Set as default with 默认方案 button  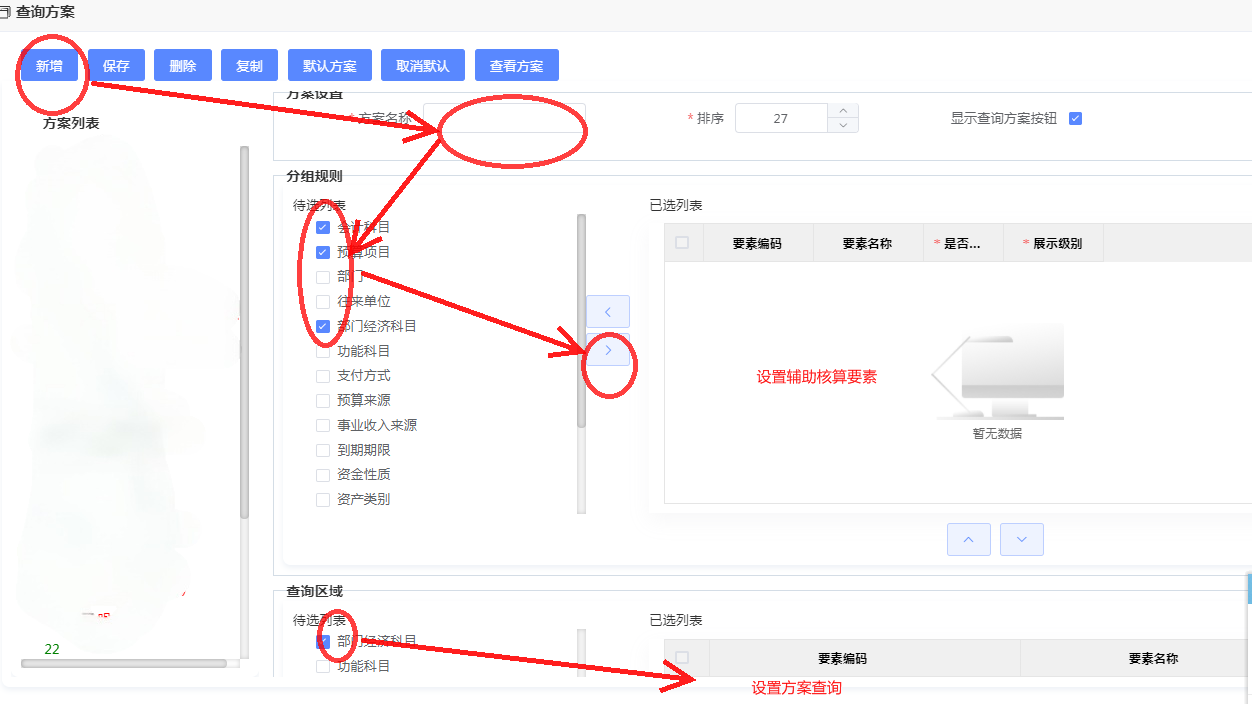pos(329,66)
